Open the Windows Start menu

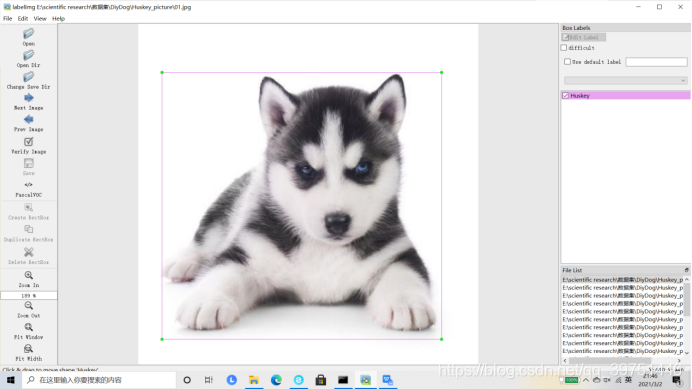[11, 380]
